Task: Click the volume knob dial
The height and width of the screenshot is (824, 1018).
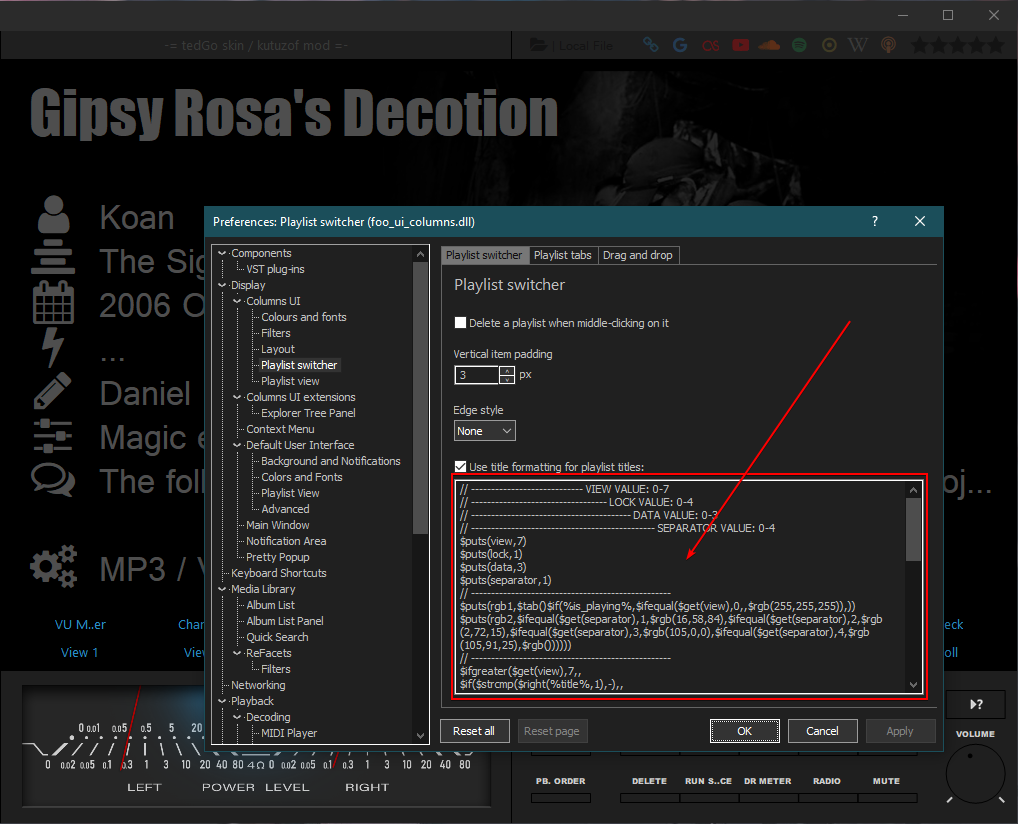Action: pos(975,773)
